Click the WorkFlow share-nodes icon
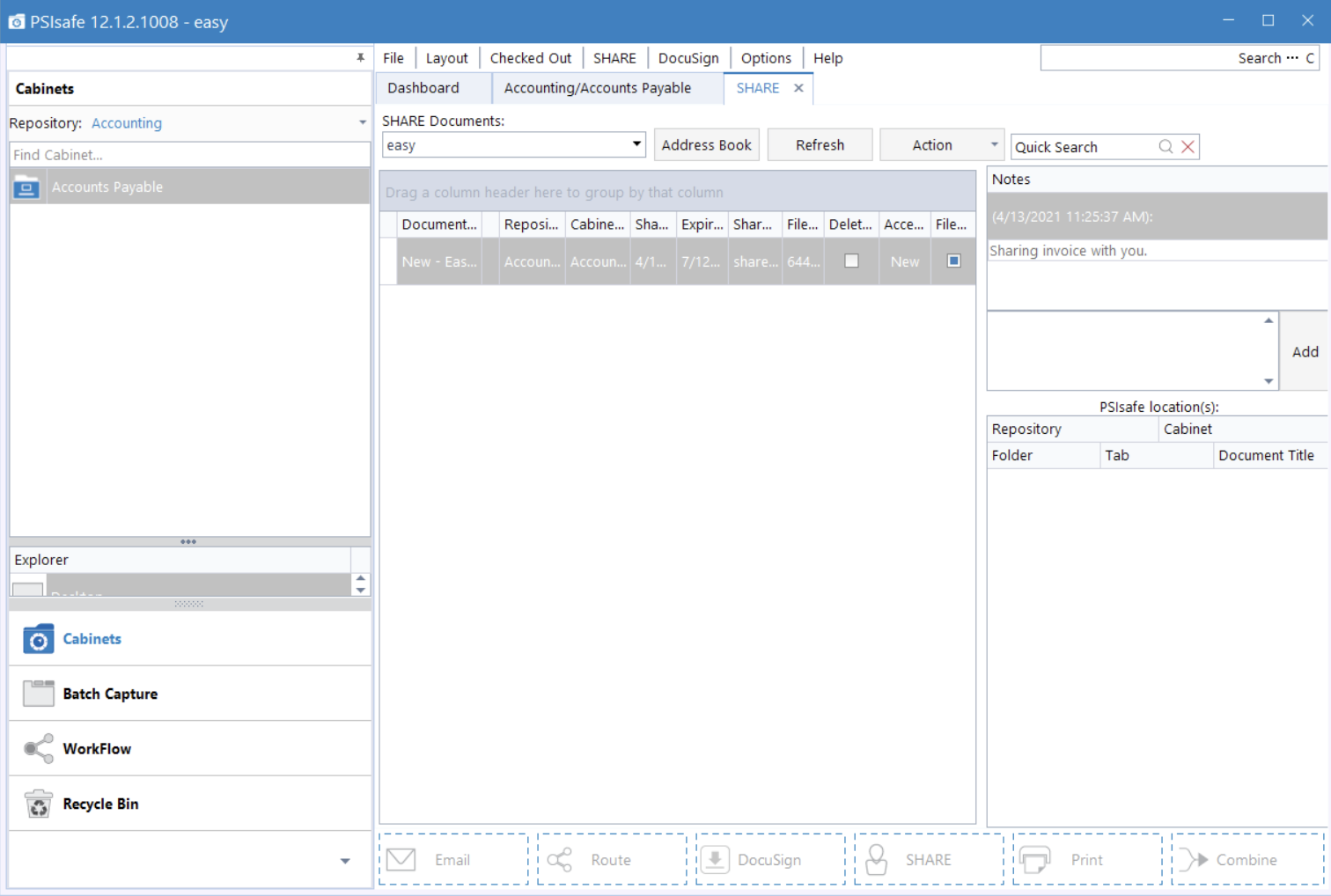The image size is (1331, 896). [x=38, y=749]
